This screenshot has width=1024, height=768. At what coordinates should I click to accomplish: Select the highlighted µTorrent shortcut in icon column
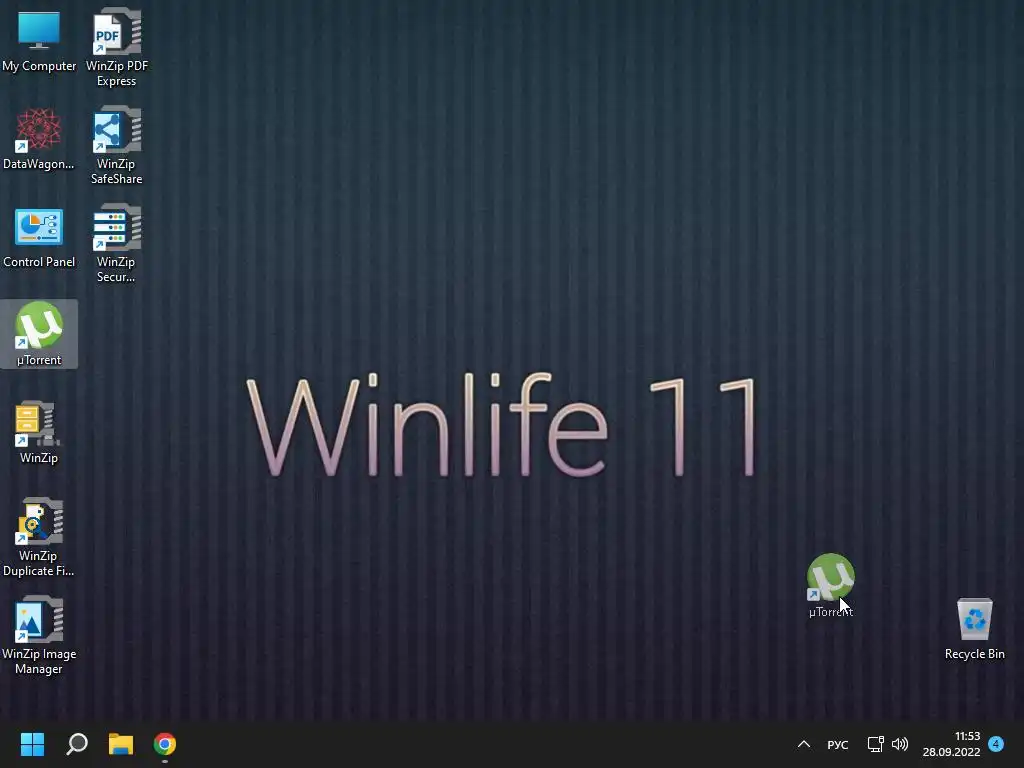pyautogui.click(x=39, y=334)
